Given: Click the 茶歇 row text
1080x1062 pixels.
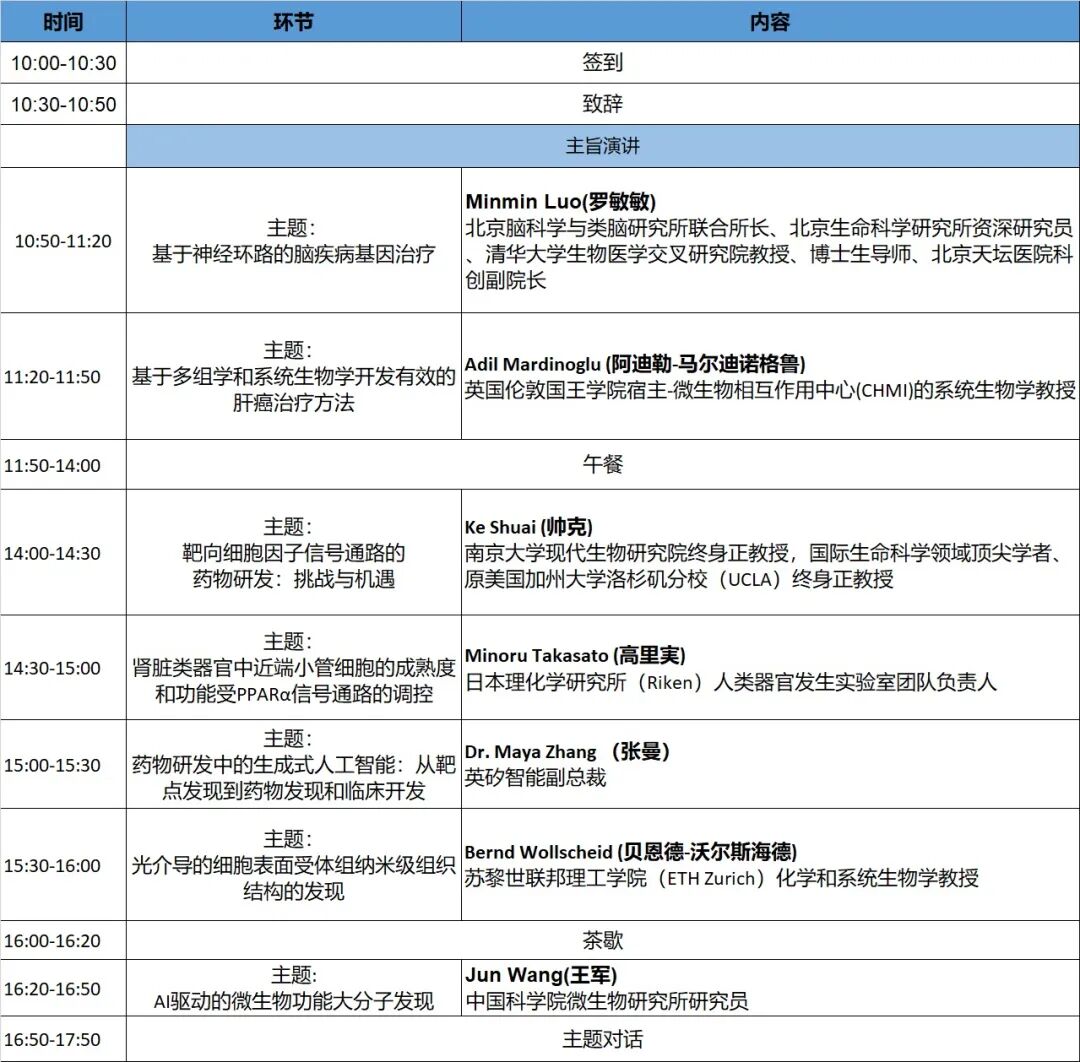Looking at the screenshot, I should 602,940.
